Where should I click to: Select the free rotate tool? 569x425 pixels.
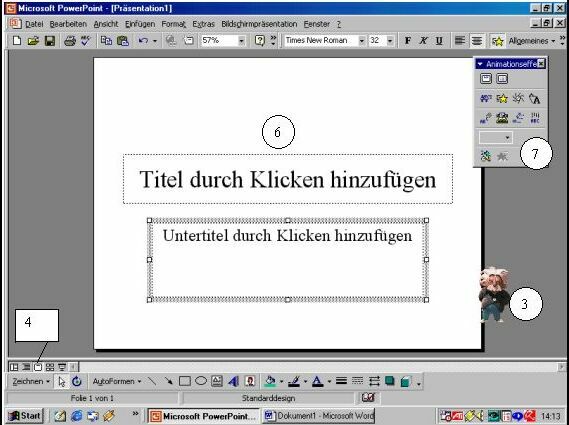coord(77,381)
